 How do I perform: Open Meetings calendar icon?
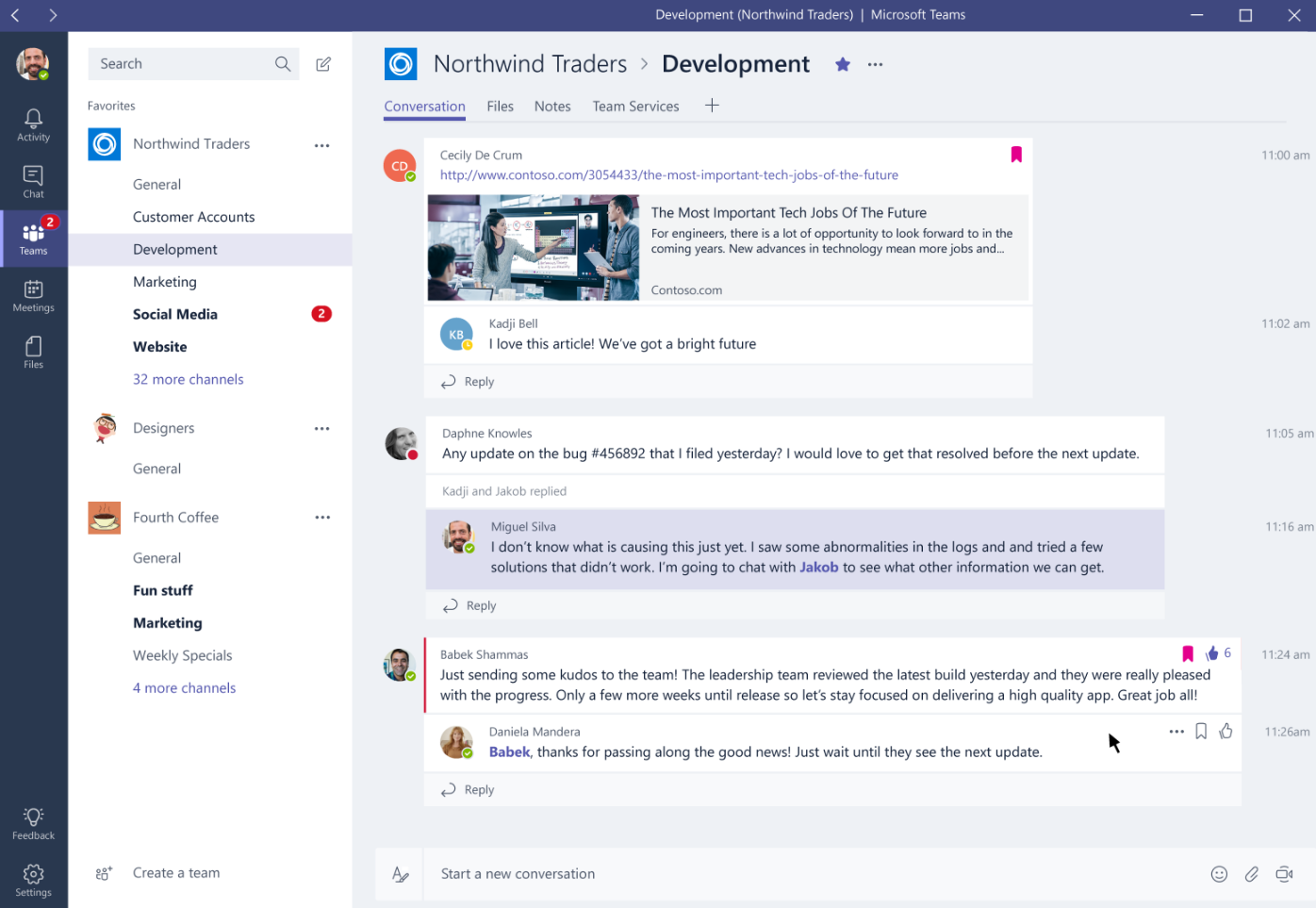(x=33, y=295)
